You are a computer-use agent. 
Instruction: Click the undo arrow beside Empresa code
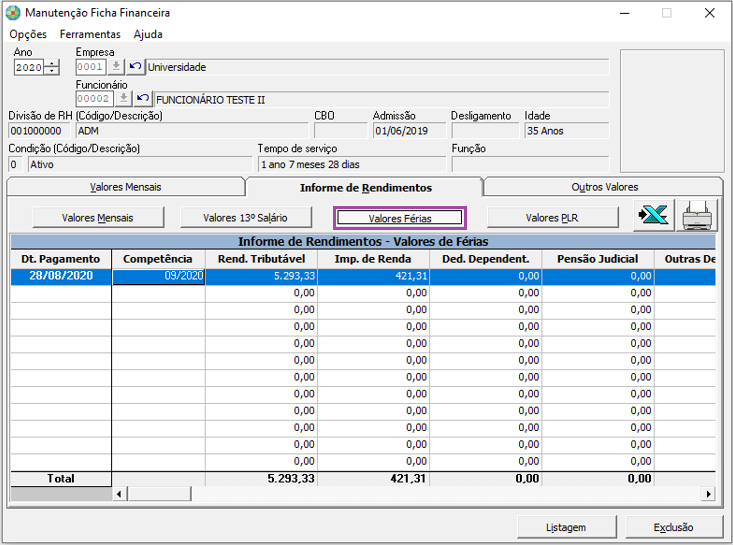[135, 67]
